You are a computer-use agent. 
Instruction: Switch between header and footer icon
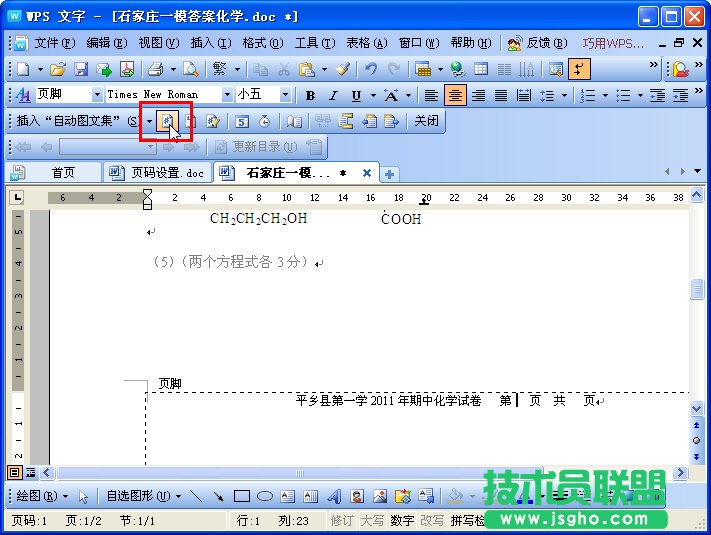tap(346, 122)
